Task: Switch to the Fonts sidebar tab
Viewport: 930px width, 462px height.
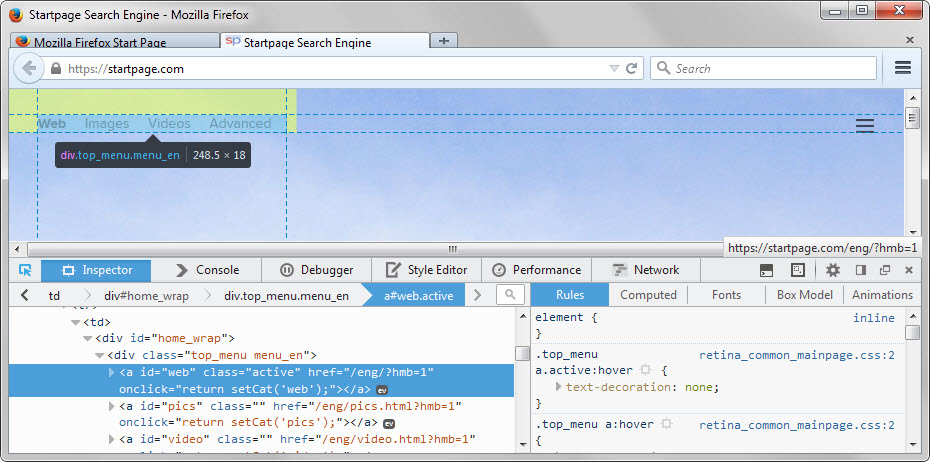Action: [727, 295]
